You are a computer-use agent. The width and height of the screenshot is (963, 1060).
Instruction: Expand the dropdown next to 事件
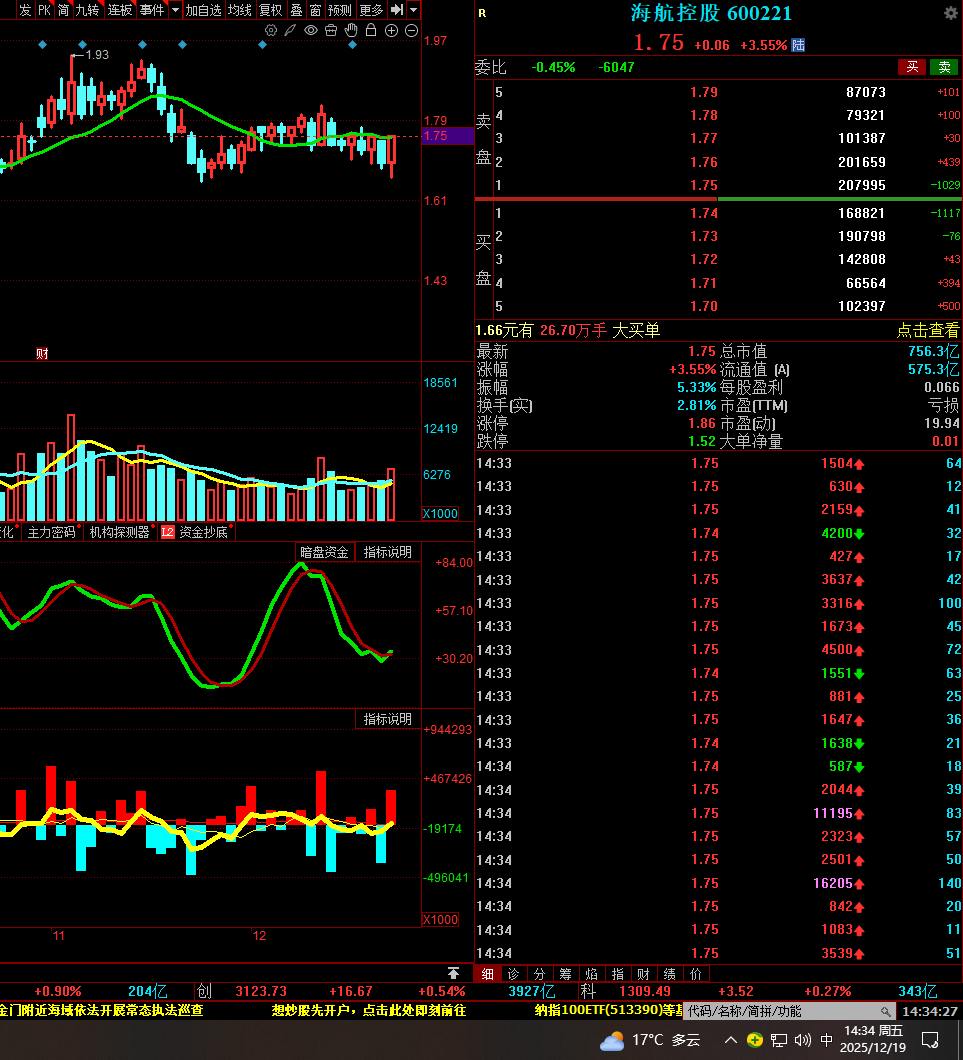[175, 9]
